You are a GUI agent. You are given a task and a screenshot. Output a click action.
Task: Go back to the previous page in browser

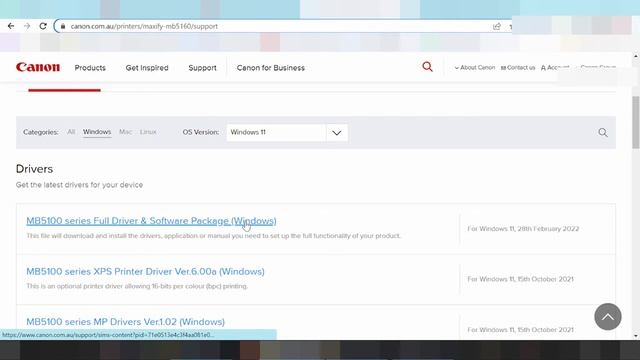11,26
